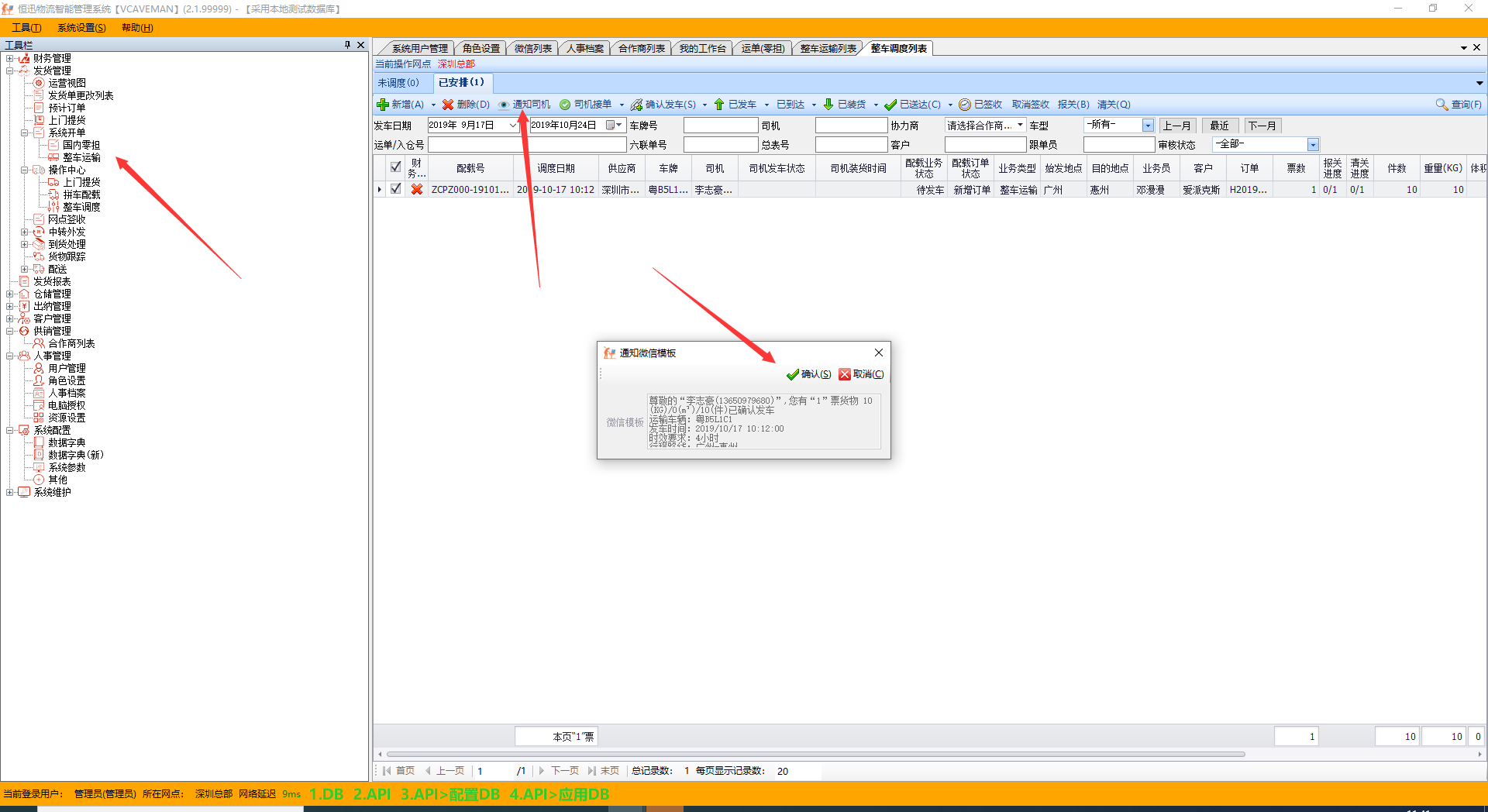Click the green up-arrow 已发车 icon
The width and height of the screenshot is (1488, 812).
tap(719, 105)
